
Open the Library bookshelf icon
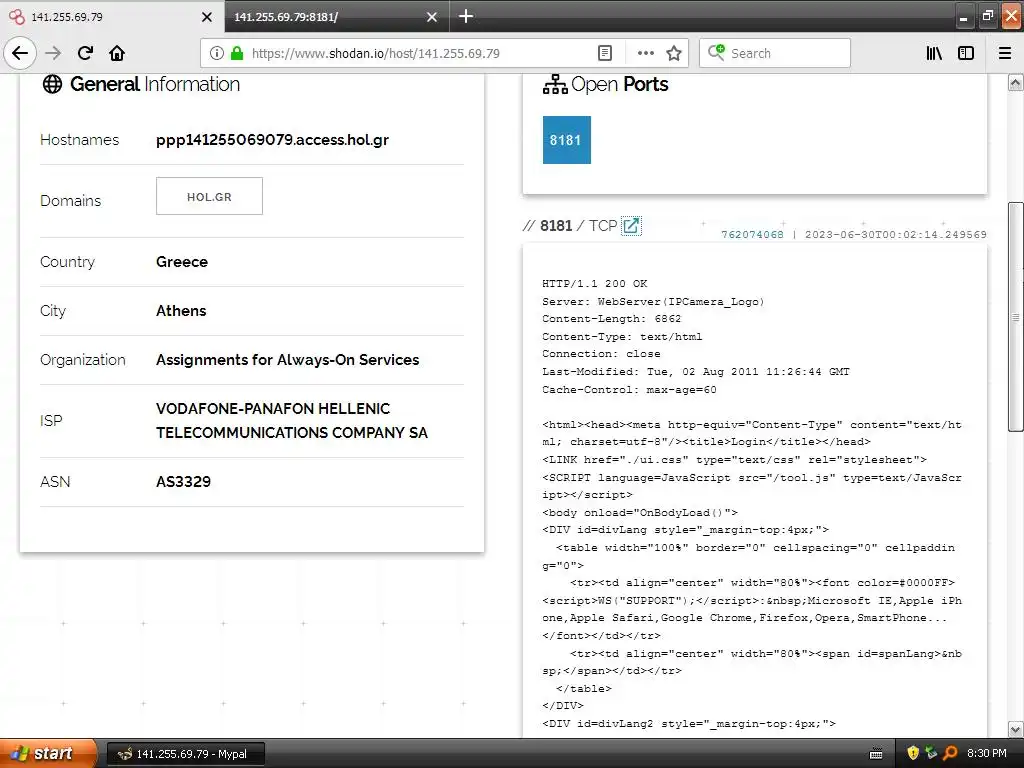tap(934, 53)
